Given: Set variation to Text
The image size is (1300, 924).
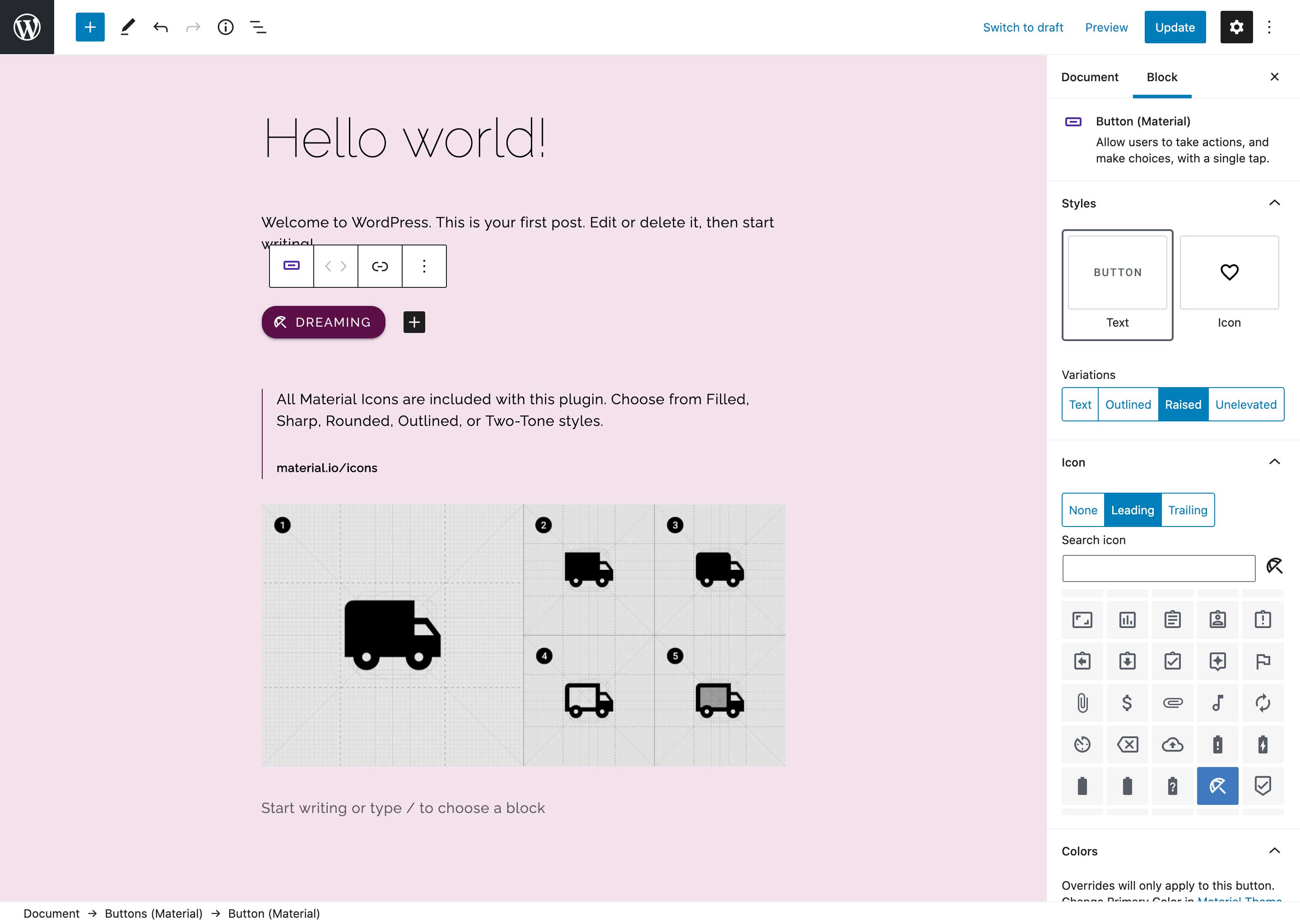Looking at the screenshot, I should tap(1080, 405).
